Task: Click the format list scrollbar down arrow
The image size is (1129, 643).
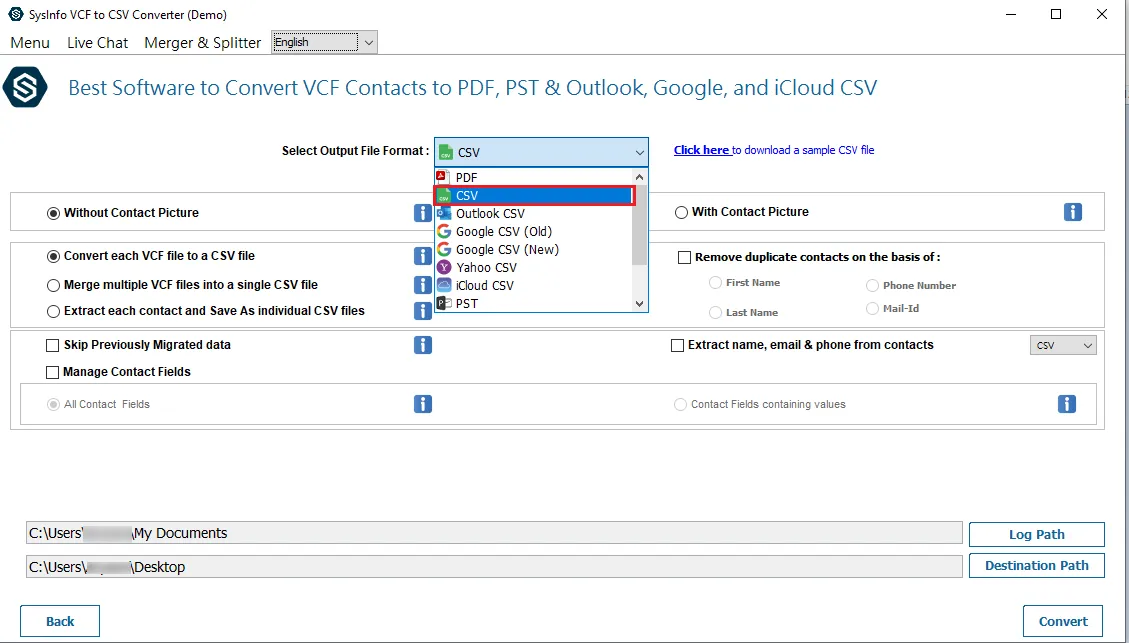Action: (640, 303)
